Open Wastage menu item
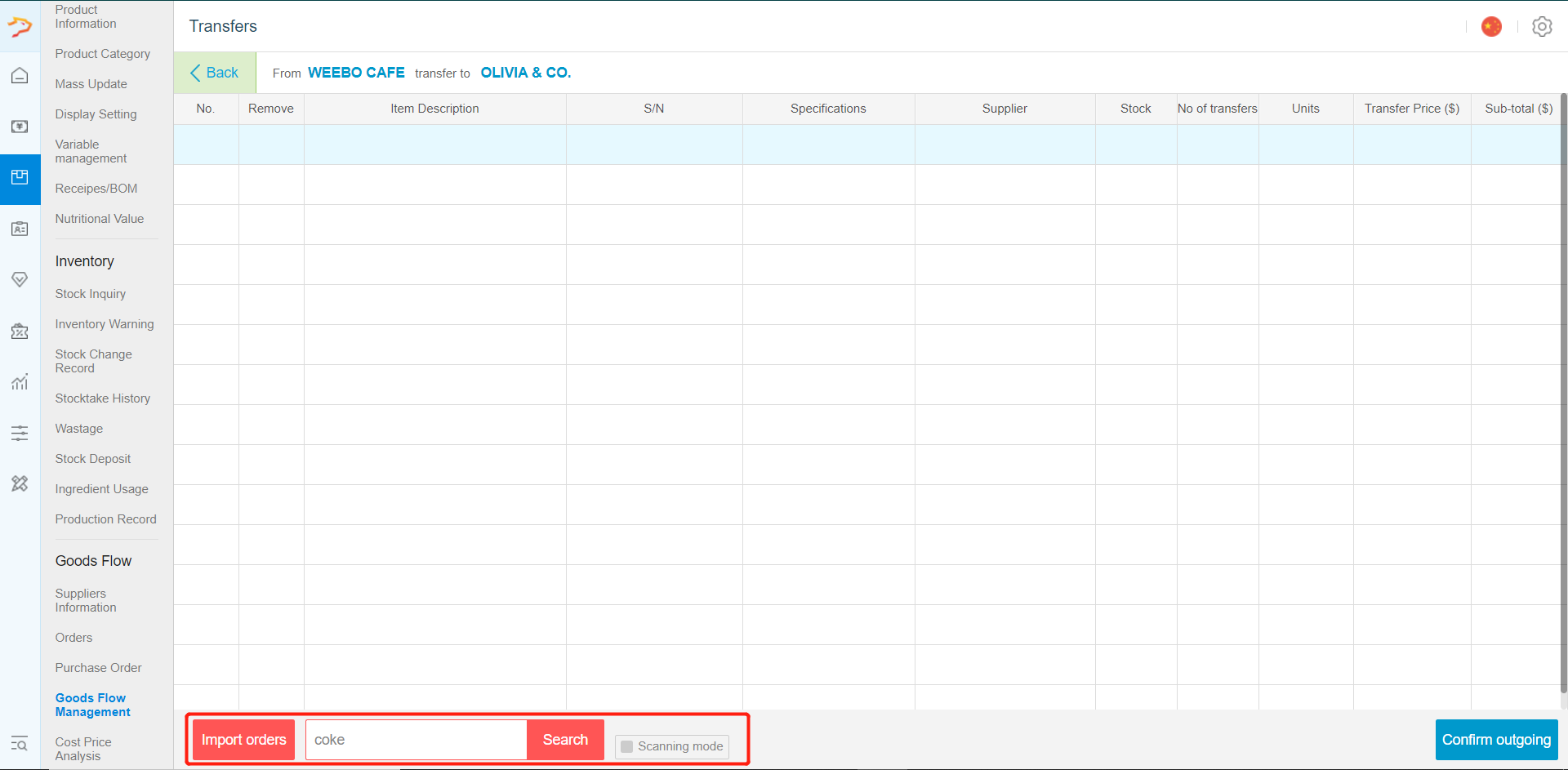Screen dimensions: 1568x770 pyautogui.click(x=79, y=429)
